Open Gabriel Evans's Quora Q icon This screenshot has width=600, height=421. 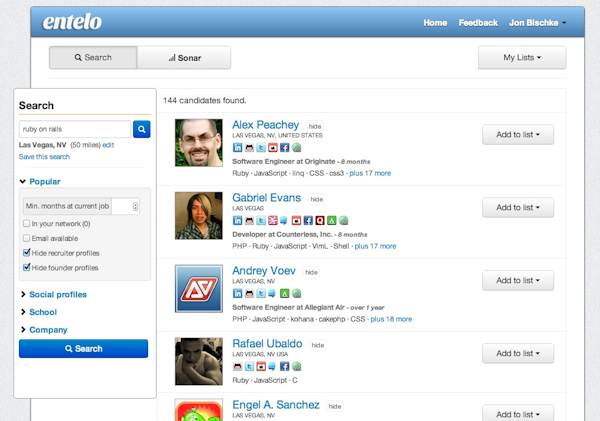(x=320, y=220)
